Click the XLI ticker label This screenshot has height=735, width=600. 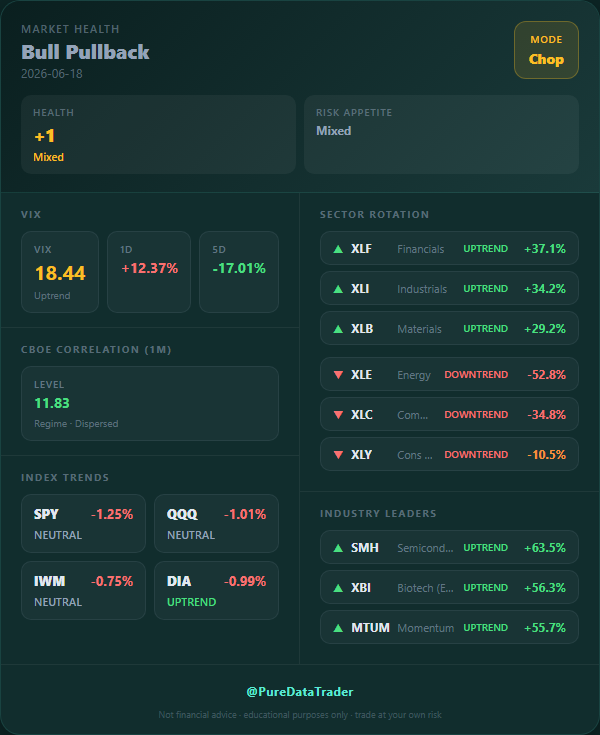pos(360,289)
